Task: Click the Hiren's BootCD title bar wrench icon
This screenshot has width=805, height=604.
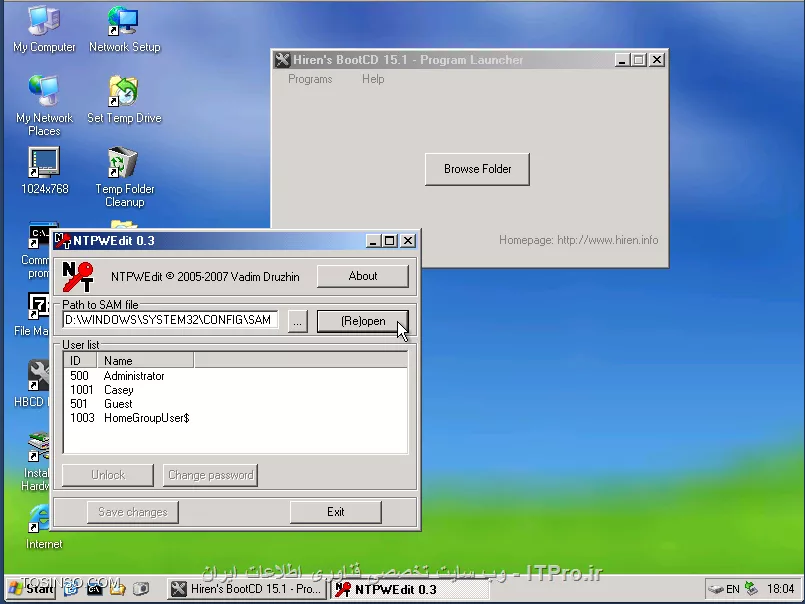Action: tap(282, 60)
